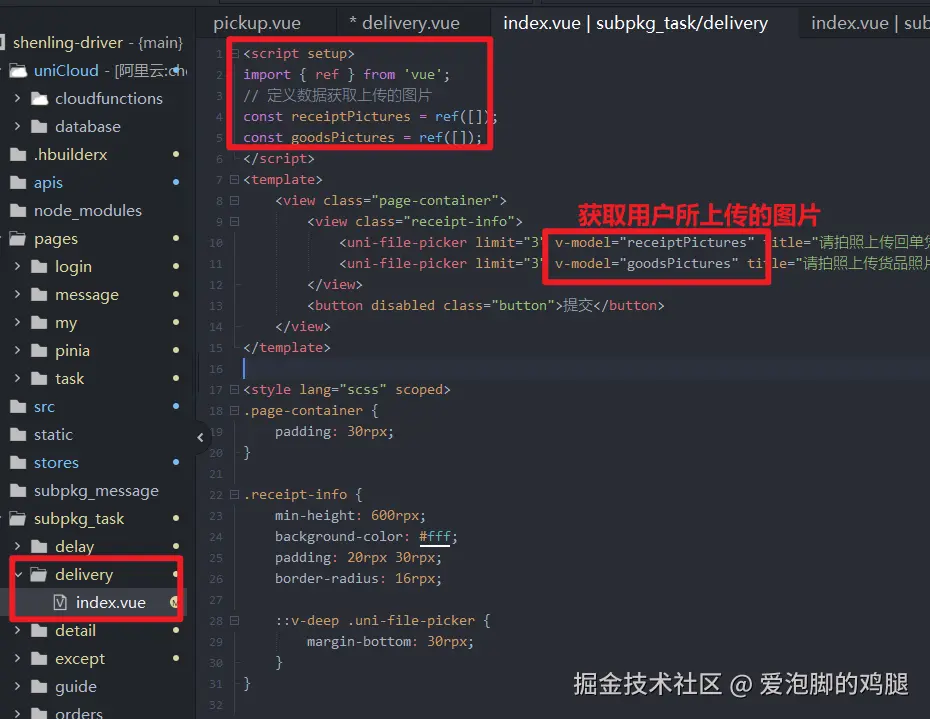The image size is (930, 719).
Task: Expand the database folder chevron
Action: pos(17,126)
